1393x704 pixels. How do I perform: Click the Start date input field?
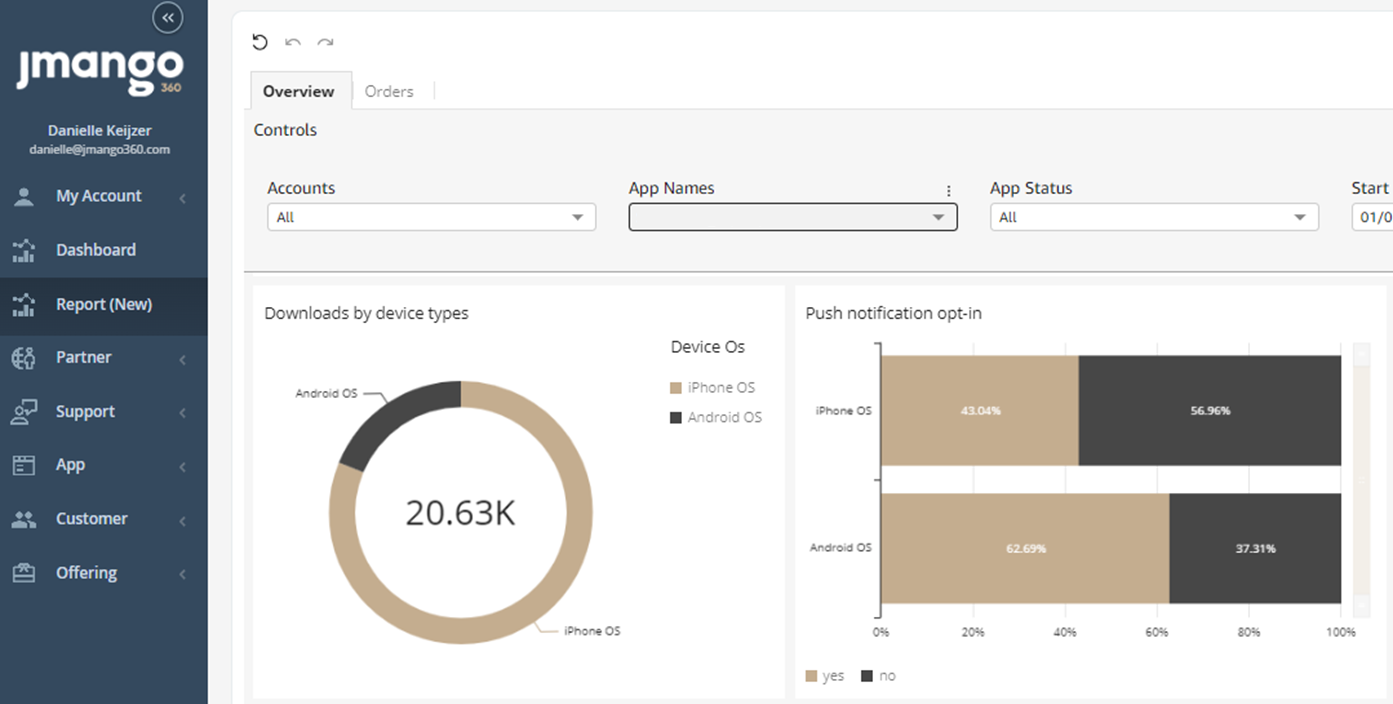(x=1372, y=217)
